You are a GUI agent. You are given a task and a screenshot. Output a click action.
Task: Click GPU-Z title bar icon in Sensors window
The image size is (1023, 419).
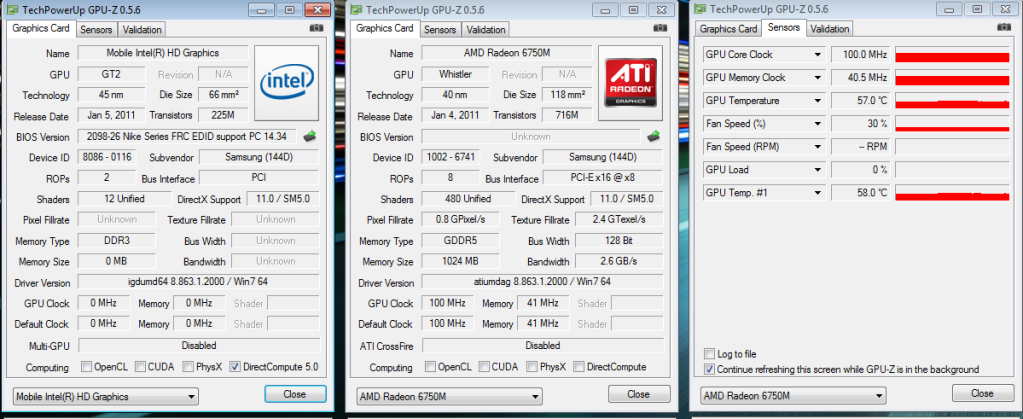pyautogui.click(x=699, y=9)
